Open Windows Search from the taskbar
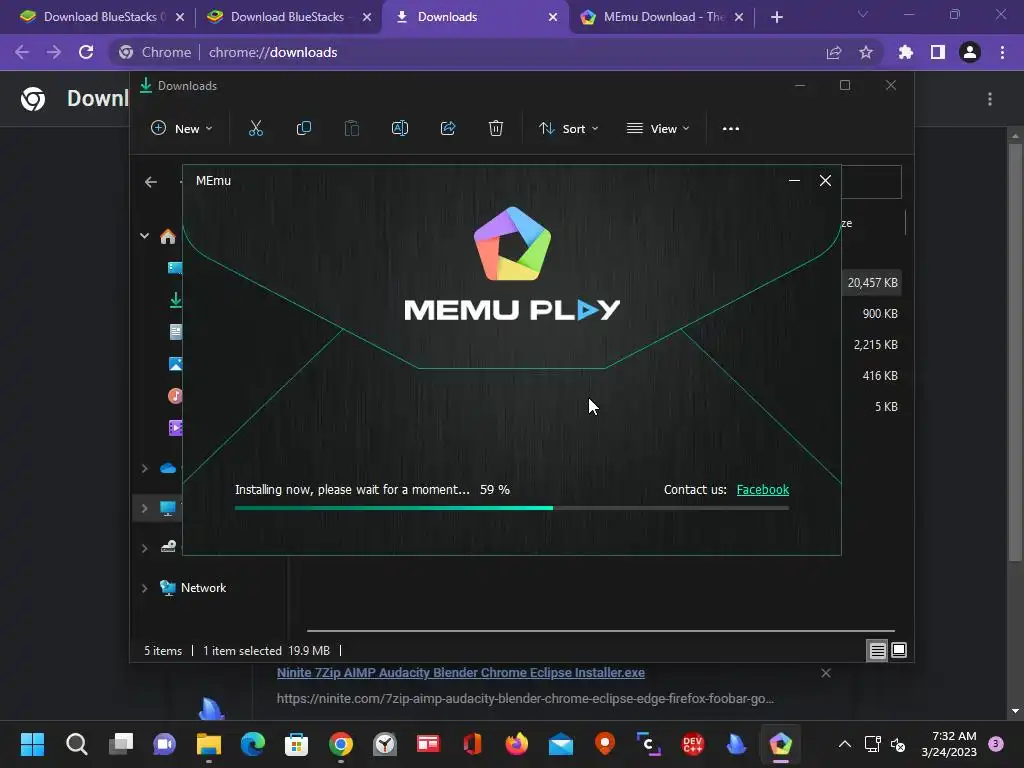Viewport: 1024px width, 768px height. pyautogui.click(x=76, y=744)
